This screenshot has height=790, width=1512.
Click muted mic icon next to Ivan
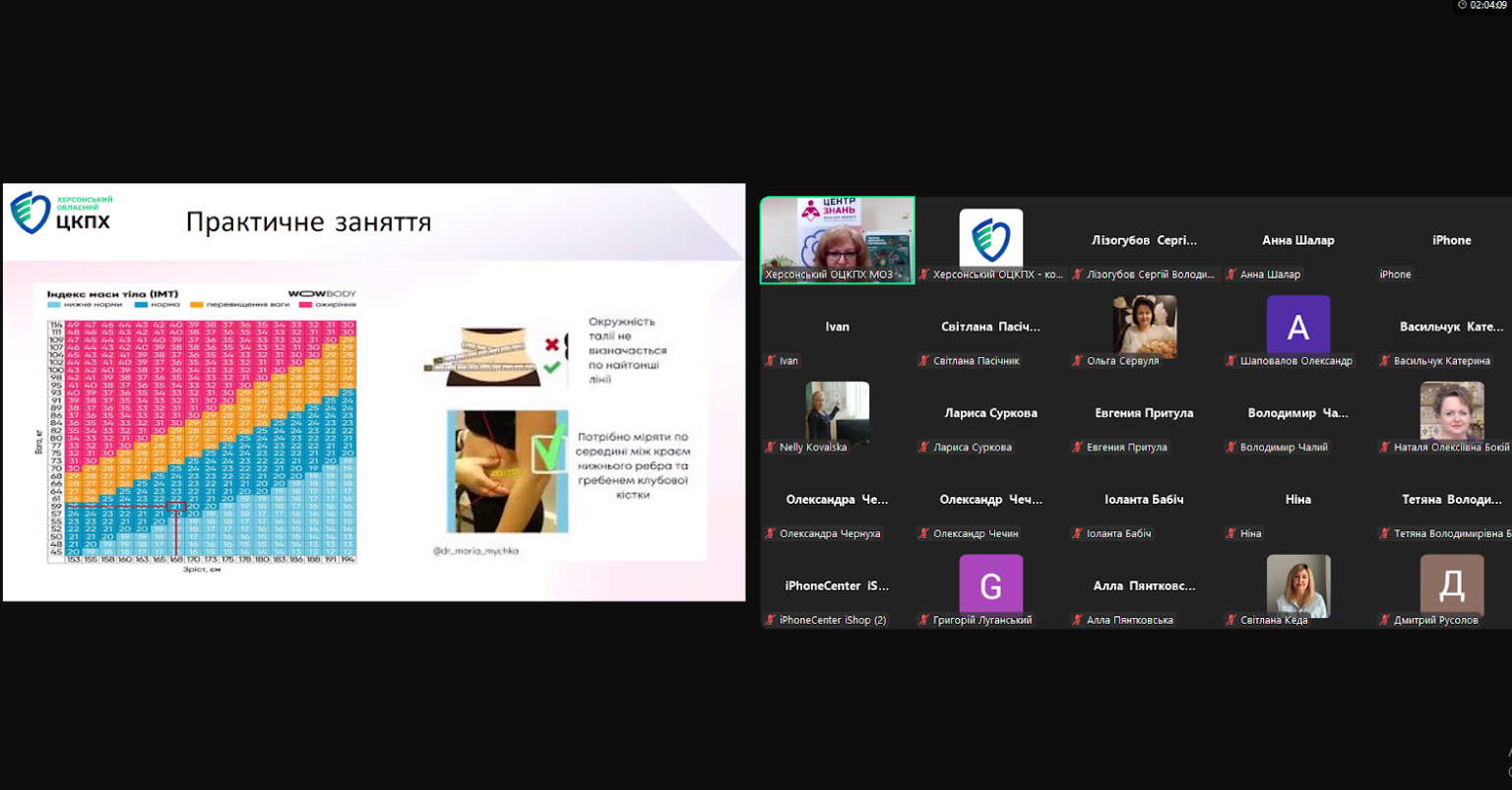[770, 361]
